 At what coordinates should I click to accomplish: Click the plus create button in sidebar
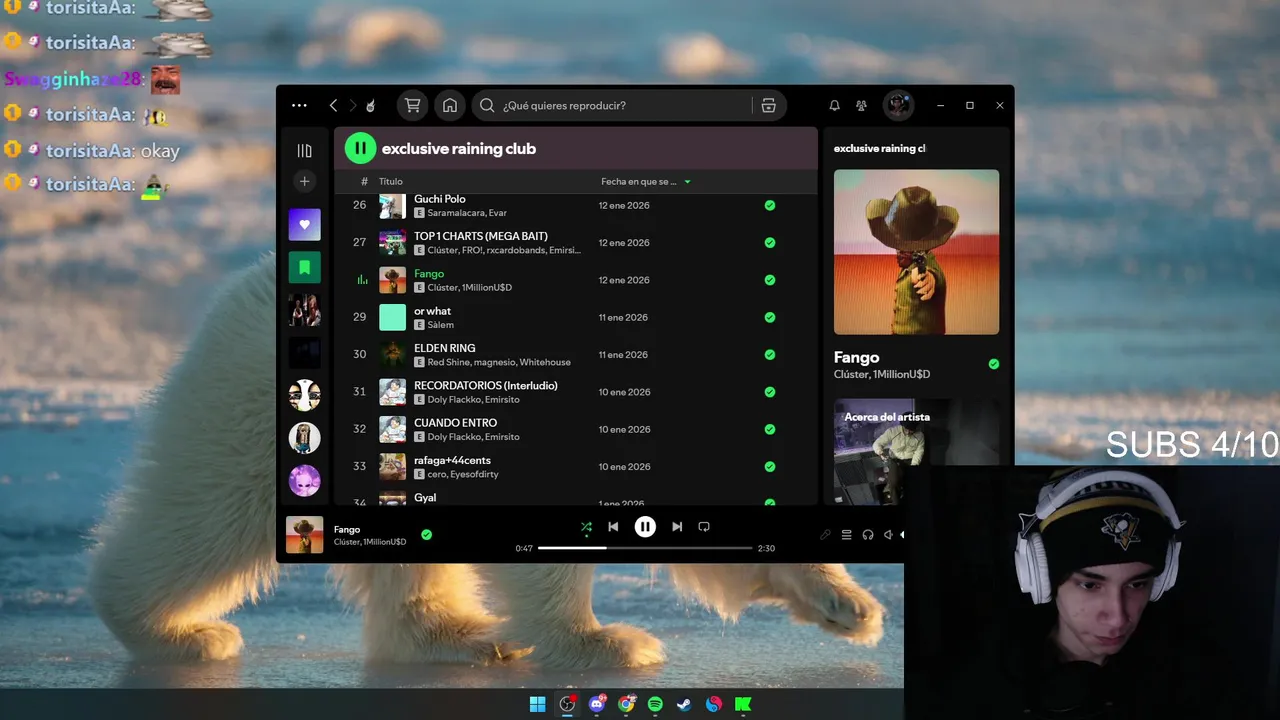[305, 181]
